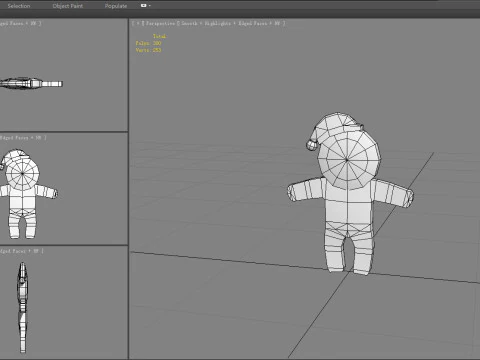Open the Selection ribbon tab
Viewport: 480px width, 360px height.
19,6
